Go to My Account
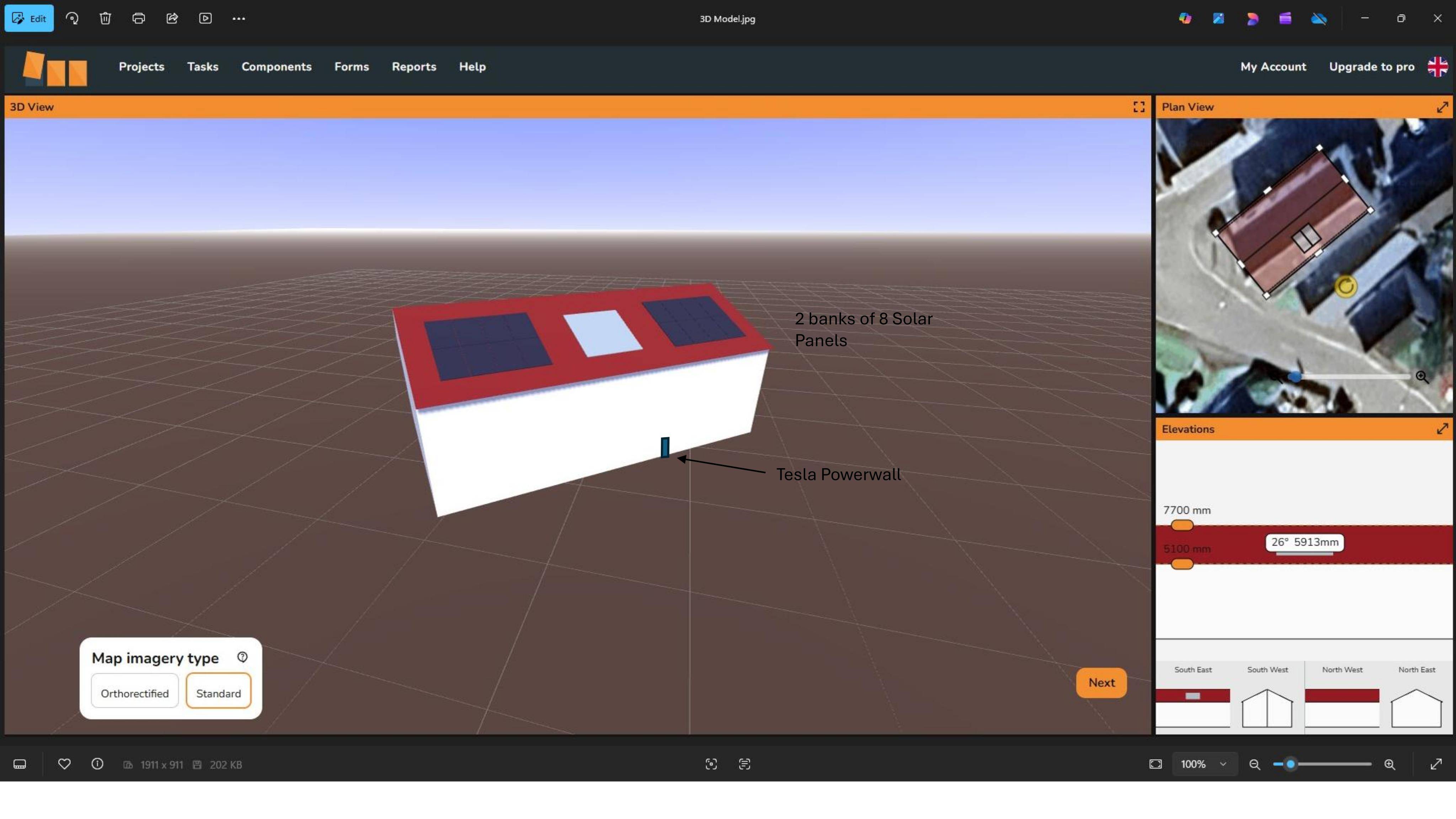This screenshot has width=1456, height=819. [1273, 67]
